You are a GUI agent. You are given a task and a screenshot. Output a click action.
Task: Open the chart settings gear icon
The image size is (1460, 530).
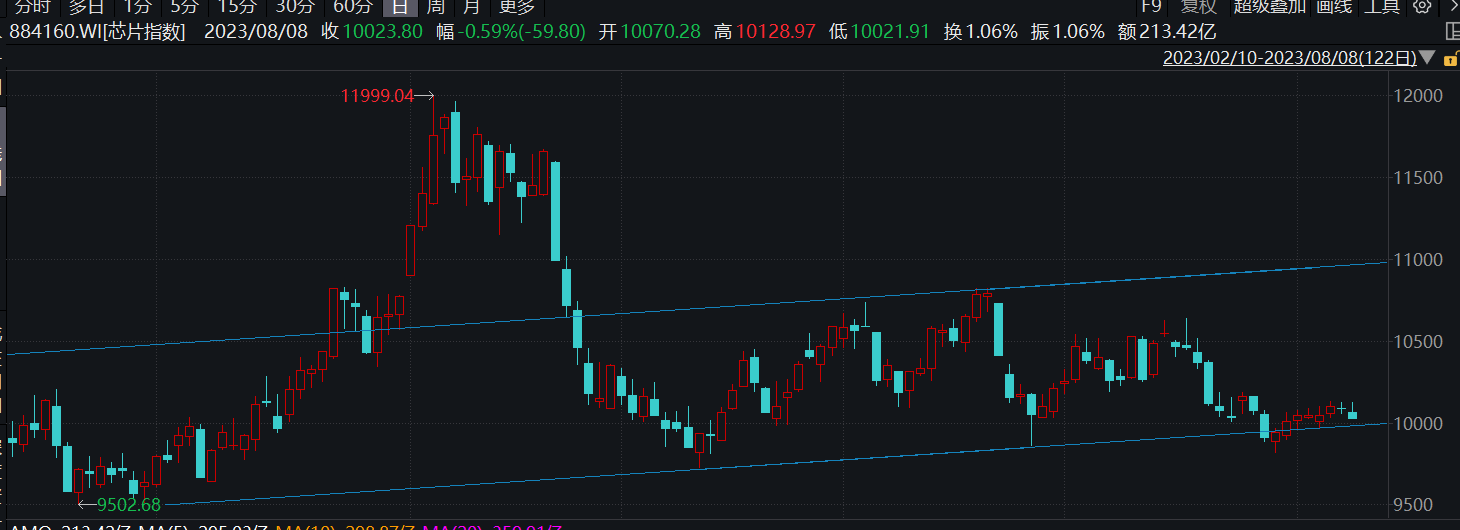(x=1421, y=6)
